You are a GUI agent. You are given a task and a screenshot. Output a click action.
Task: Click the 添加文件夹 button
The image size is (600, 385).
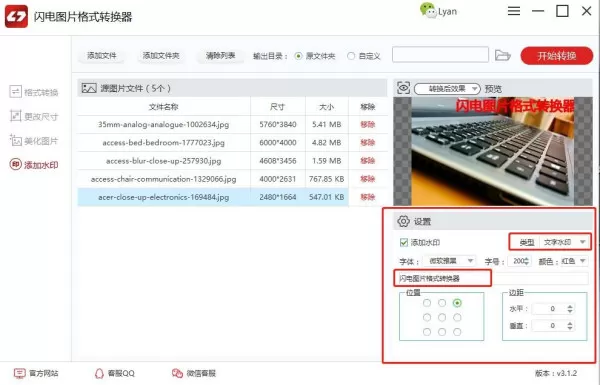pyautogui.click(x=161, y=55)
